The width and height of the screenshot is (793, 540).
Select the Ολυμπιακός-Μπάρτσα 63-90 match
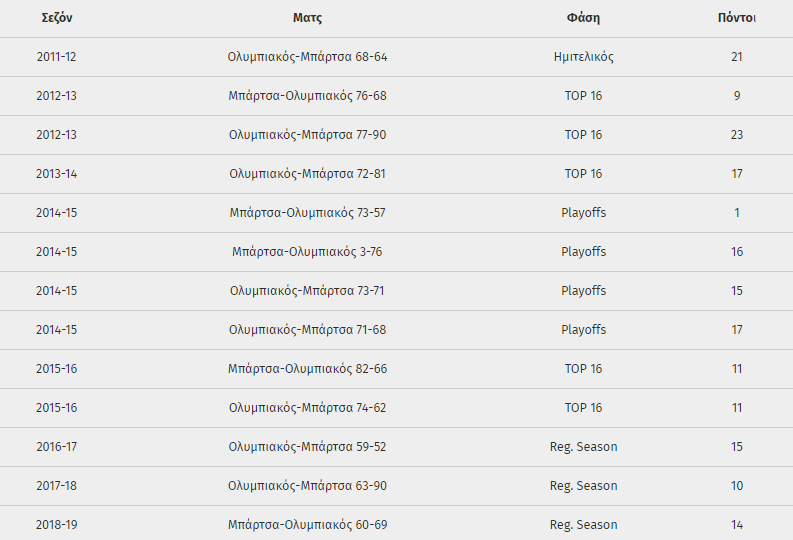click(307, 486)
